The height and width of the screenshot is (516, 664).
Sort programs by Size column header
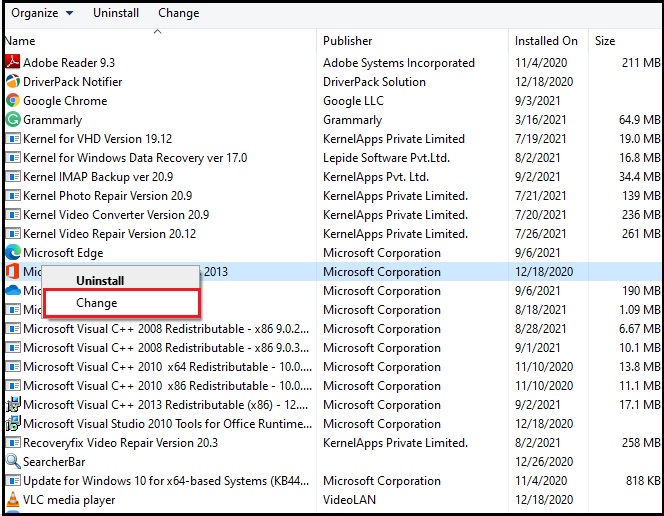[x=605, y=41]
